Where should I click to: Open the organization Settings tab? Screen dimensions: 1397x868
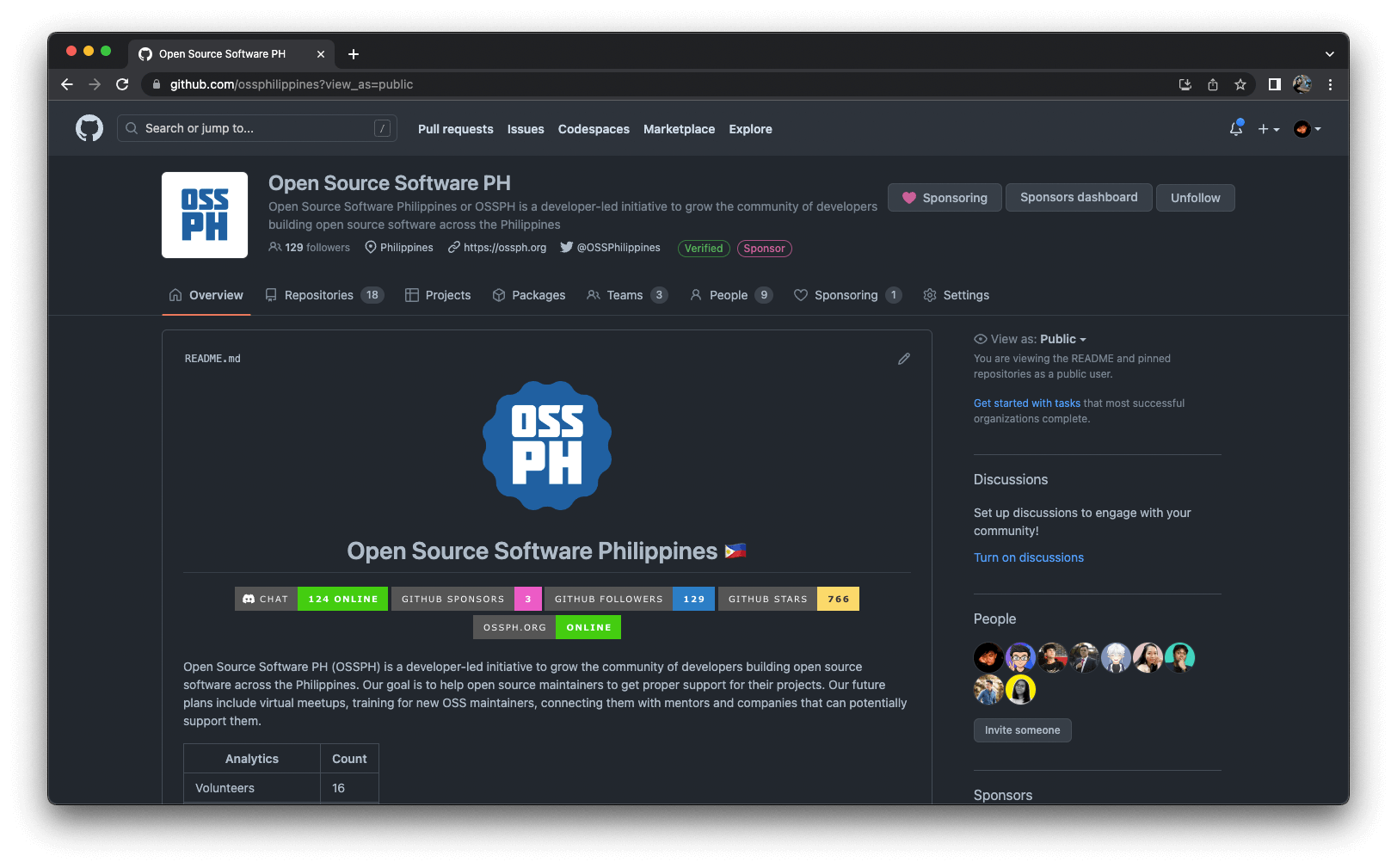956,295
